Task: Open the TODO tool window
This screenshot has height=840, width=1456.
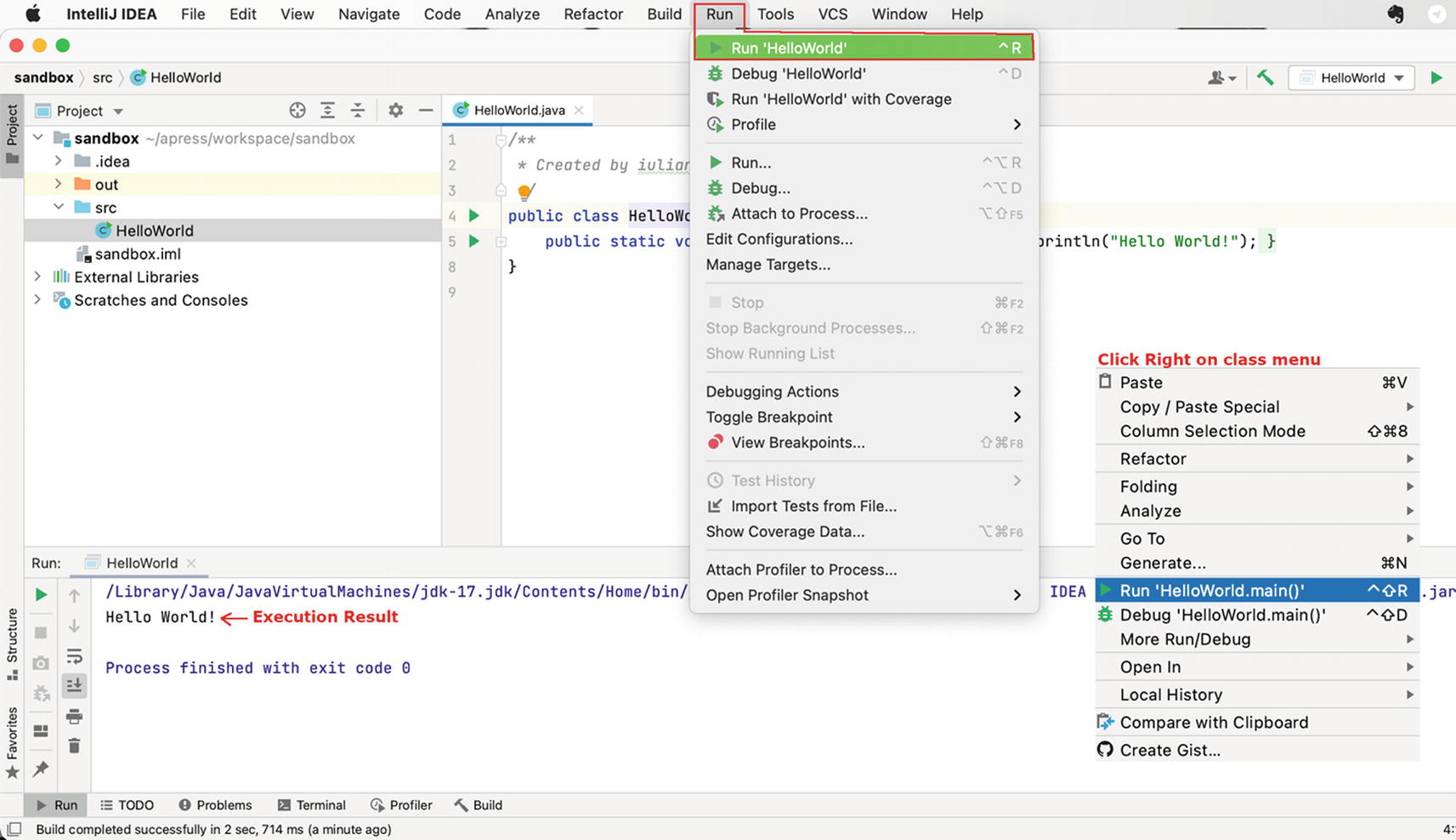Action: pyautogui.click(x=127, y=805)
